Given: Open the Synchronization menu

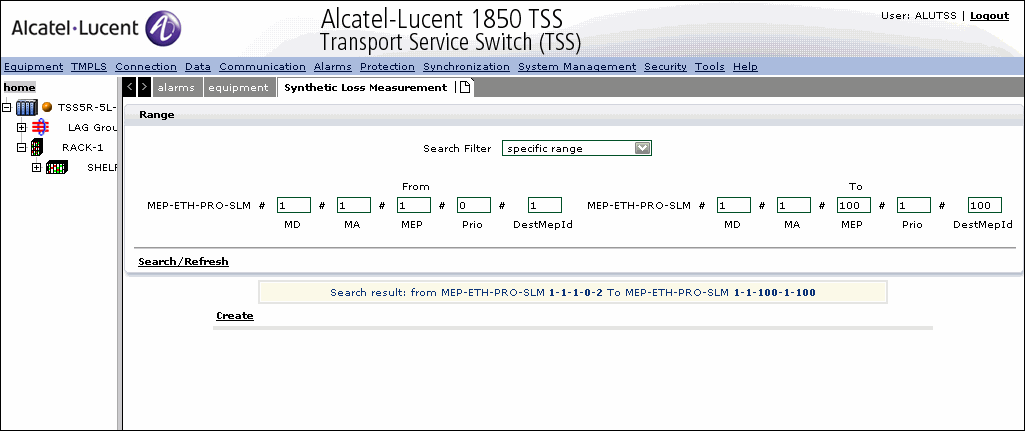Looking at the screenshot, I should click(x=466, y=67).
